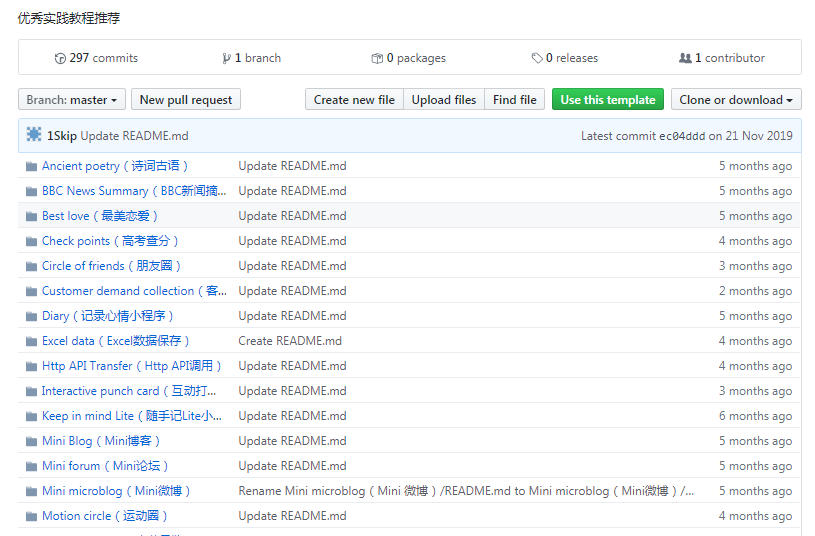Screen dimensions: 815x536
Task: View the 1 branch link
Action: (x=252, y=58)
